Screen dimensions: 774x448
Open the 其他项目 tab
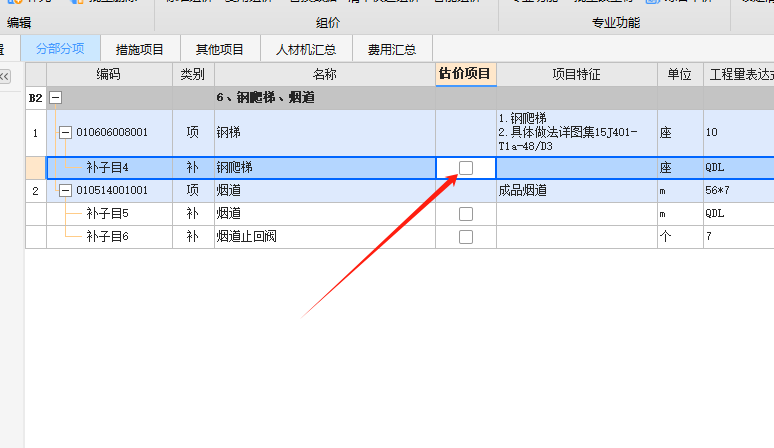[220, 49]
